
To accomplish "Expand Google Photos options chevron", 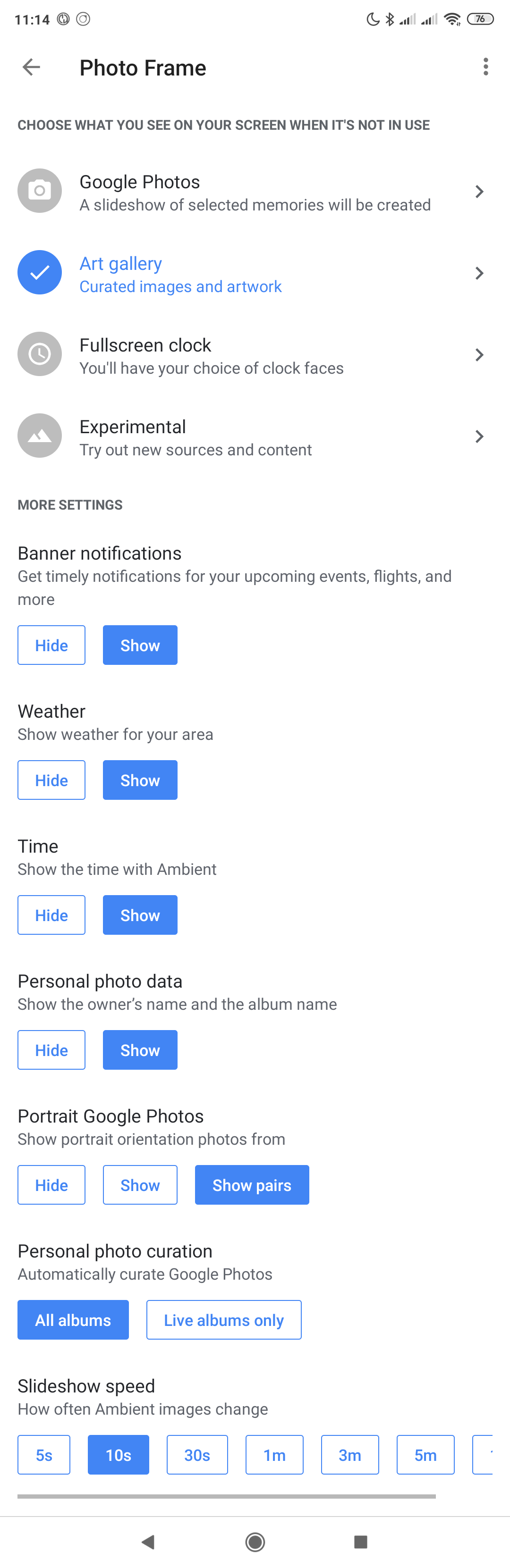I will coord(479,191).
